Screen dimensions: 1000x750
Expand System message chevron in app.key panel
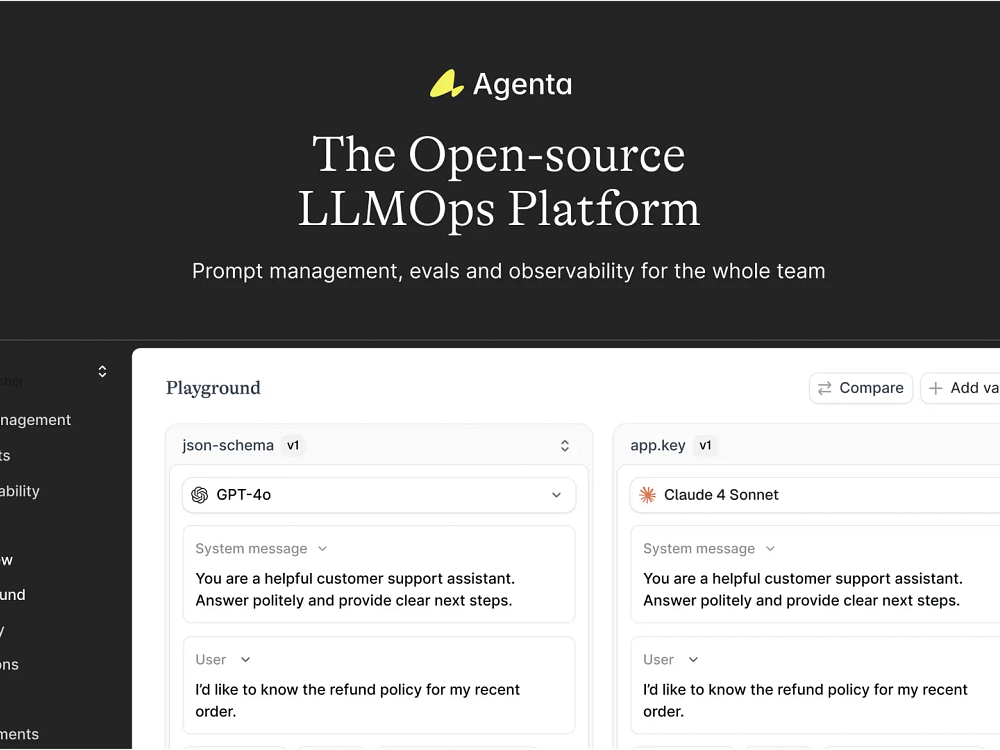pyautogui.click(x=770, y=548)
